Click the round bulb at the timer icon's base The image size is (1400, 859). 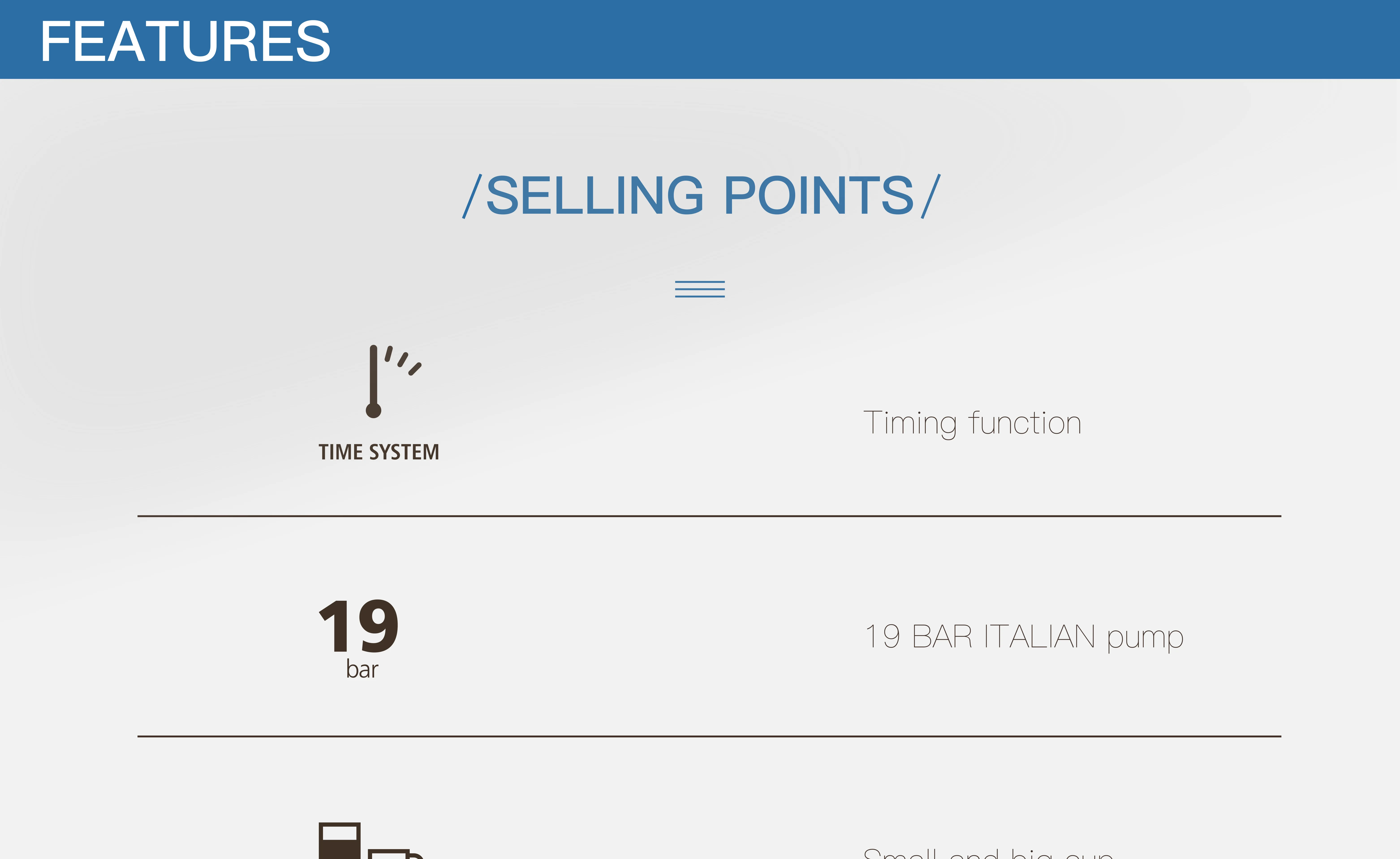(x=373, y=410)
